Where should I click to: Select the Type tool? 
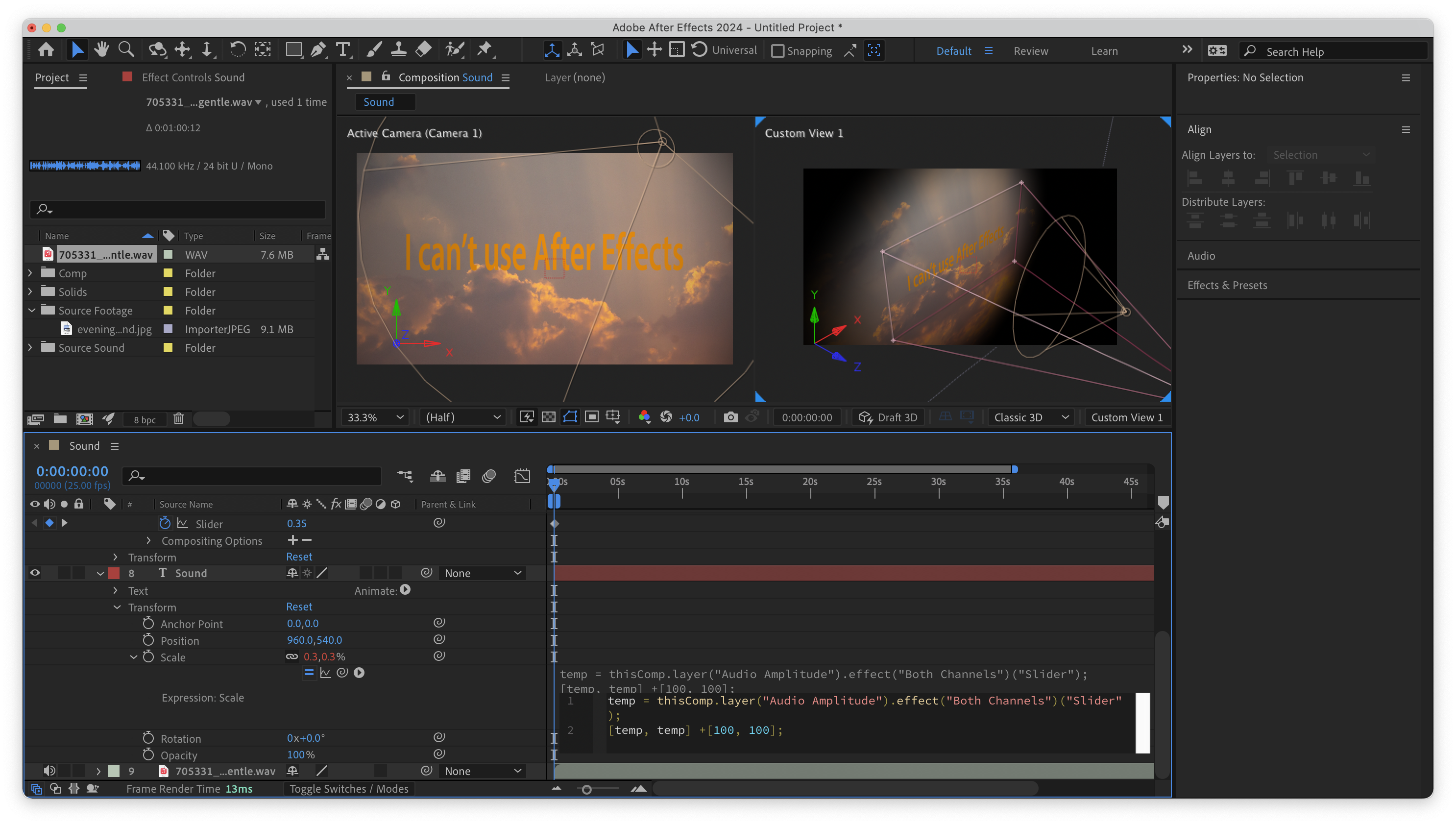click(x=343, y=50)
